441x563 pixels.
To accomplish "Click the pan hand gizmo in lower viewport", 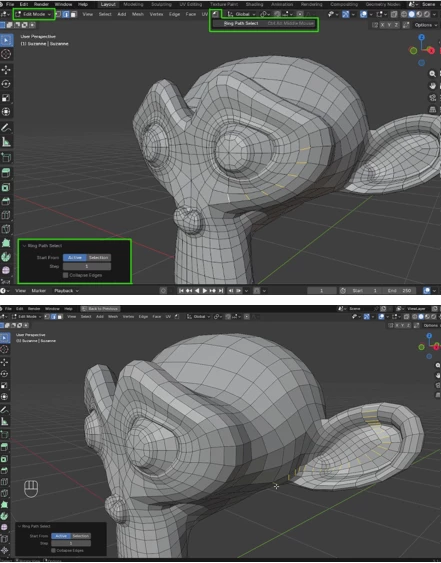I will (437, 375).
